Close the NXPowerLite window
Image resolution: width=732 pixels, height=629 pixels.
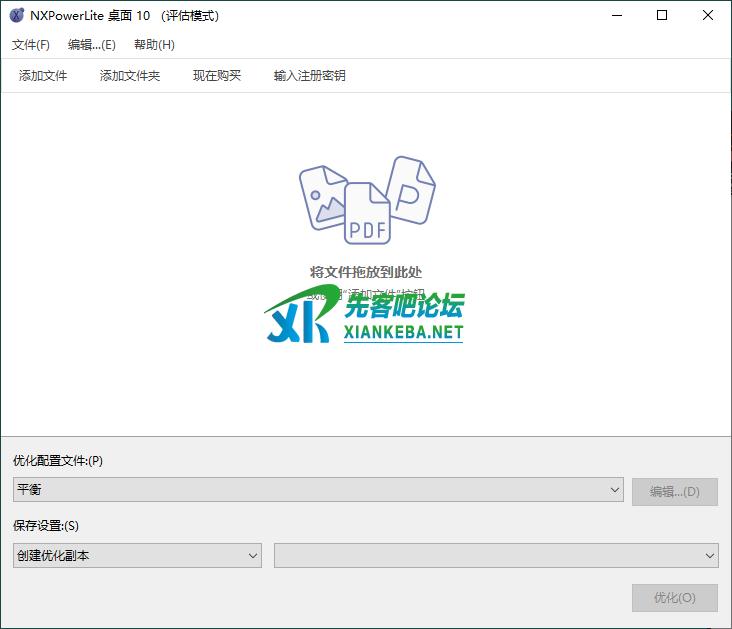708,16
